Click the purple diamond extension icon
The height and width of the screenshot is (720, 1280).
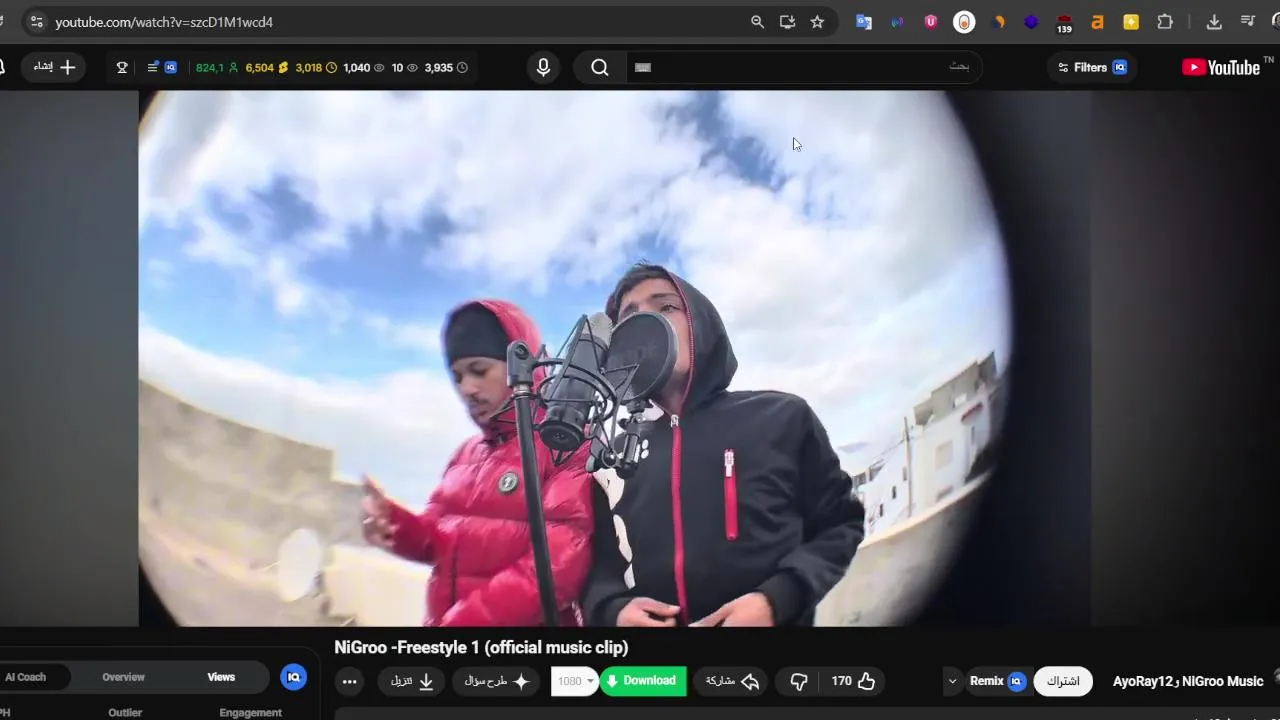click(x=1031, y=22)
